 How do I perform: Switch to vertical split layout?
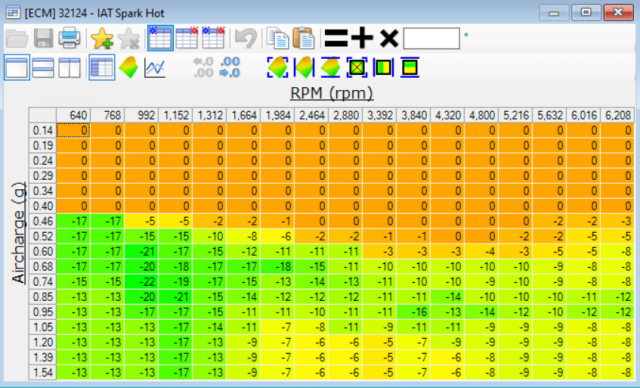click(69, 68)
